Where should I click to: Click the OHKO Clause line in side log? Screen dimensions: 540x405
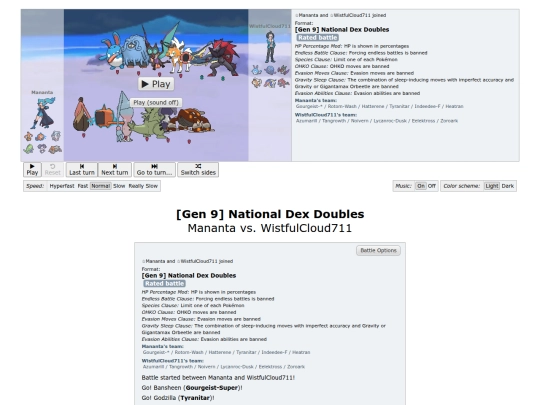(342, 66)
